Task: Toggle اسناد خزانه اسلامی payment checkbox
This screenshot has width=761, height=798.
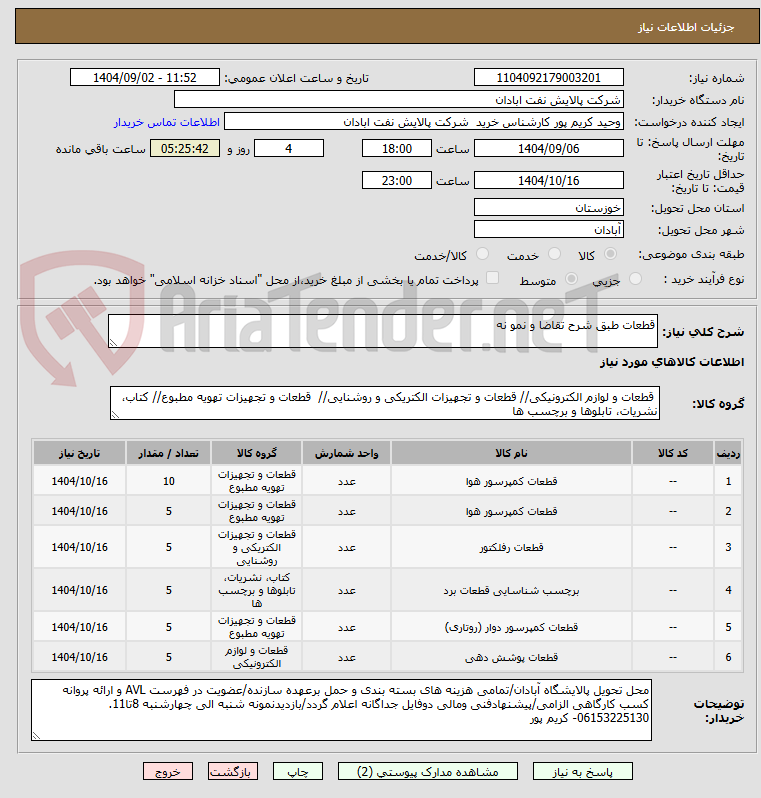Action: pyautogui.click(x=492, y=278)
